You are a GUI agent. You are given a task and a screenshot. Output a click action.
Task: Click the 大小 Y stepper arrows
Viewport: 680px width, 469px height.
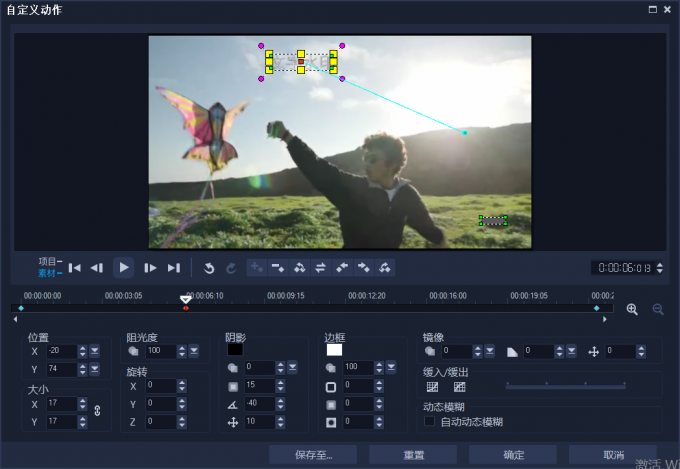tap(82, 422)
